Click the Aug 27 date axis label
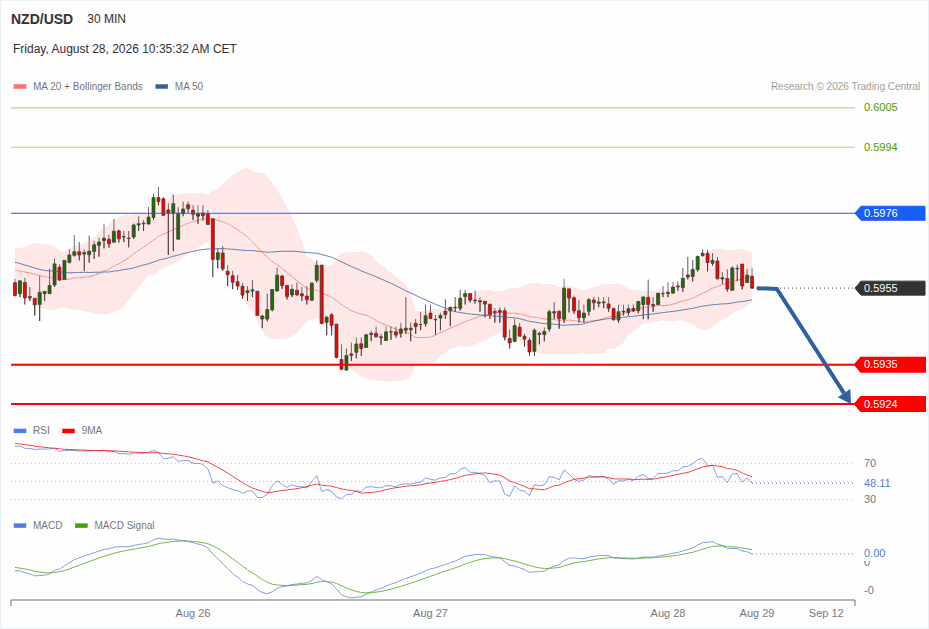Viewport: 929px width, 629px height. (430, 613)
